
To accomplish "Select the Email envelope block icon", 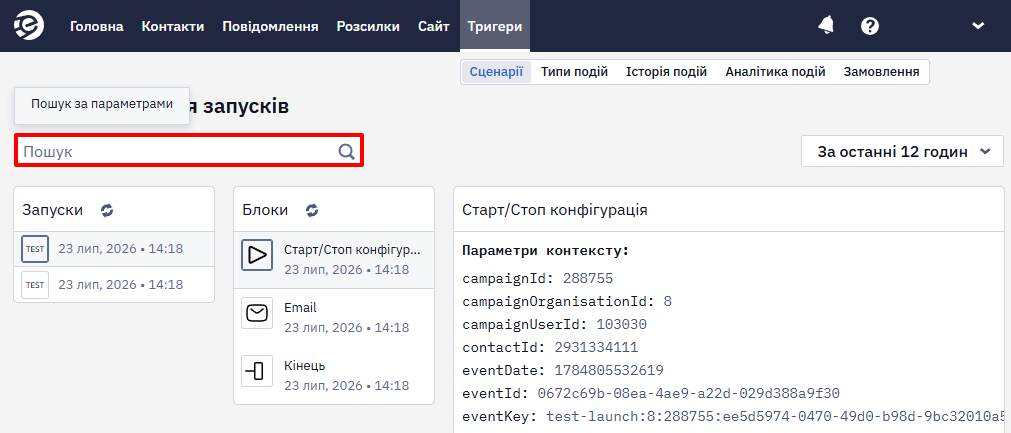I will pyautogui.click(x=257, y=313).
